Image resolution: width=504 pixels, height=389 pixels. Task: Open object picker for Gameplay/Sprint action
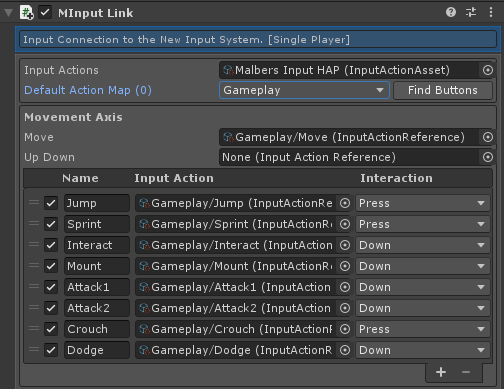[x=345, y=224]
